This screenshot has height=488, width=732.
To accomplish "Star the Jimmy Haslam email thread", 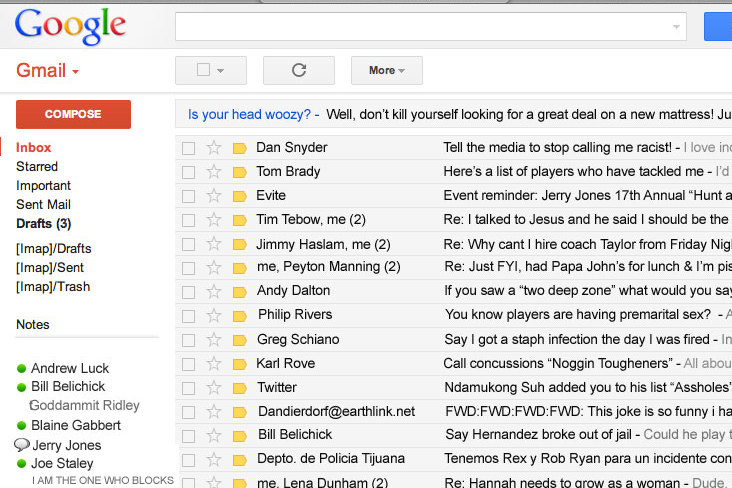I will pos(214,244).
